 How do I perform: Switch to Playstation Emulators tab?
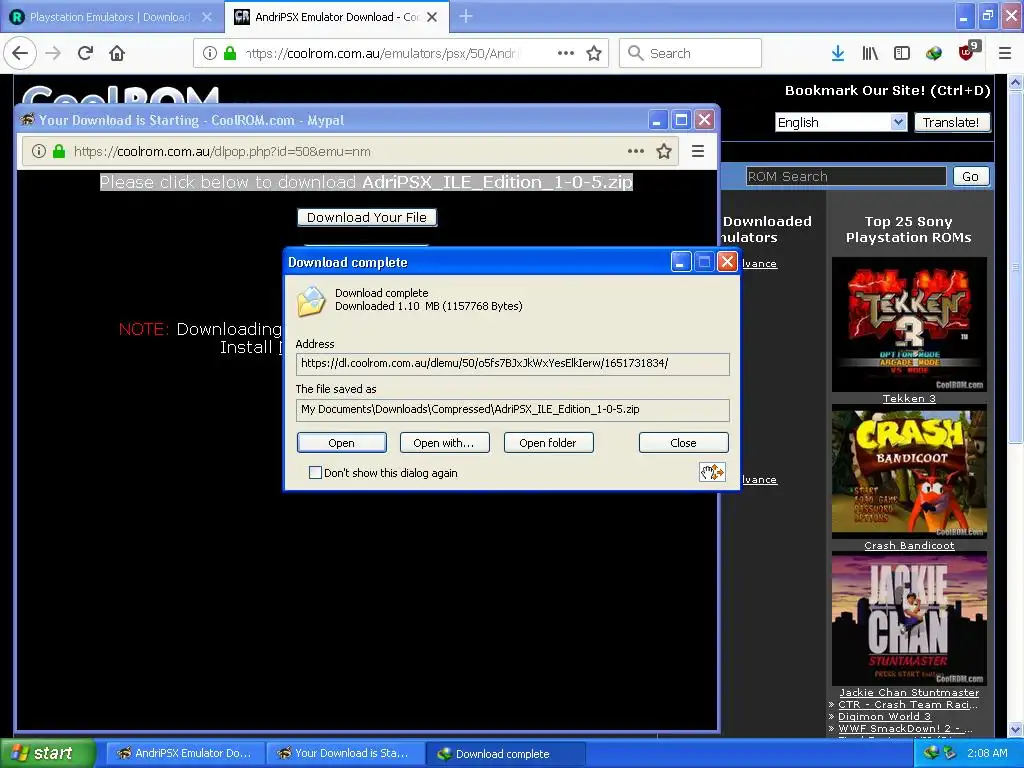pyautogui.click(x=111, y=17)
